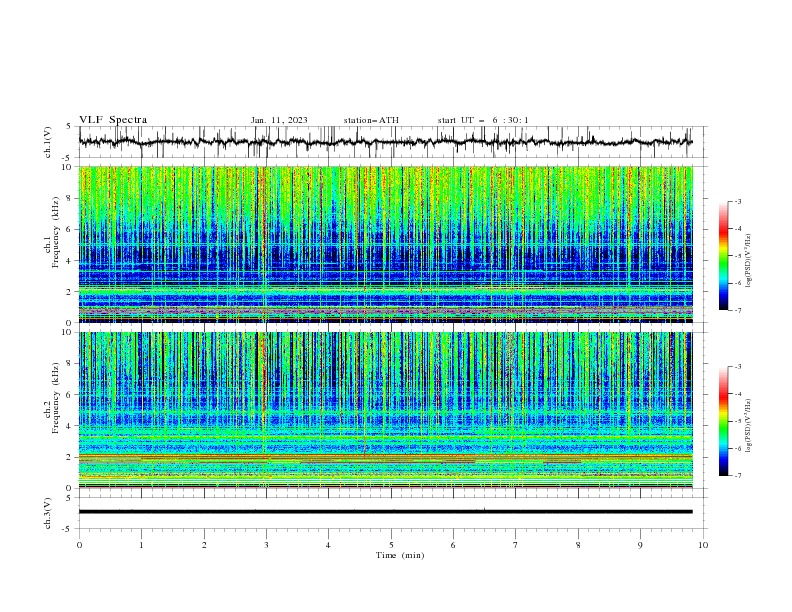Click the "ch.1(V)" axis label
This screenshot has height=612, width=792.
point(48,142)
